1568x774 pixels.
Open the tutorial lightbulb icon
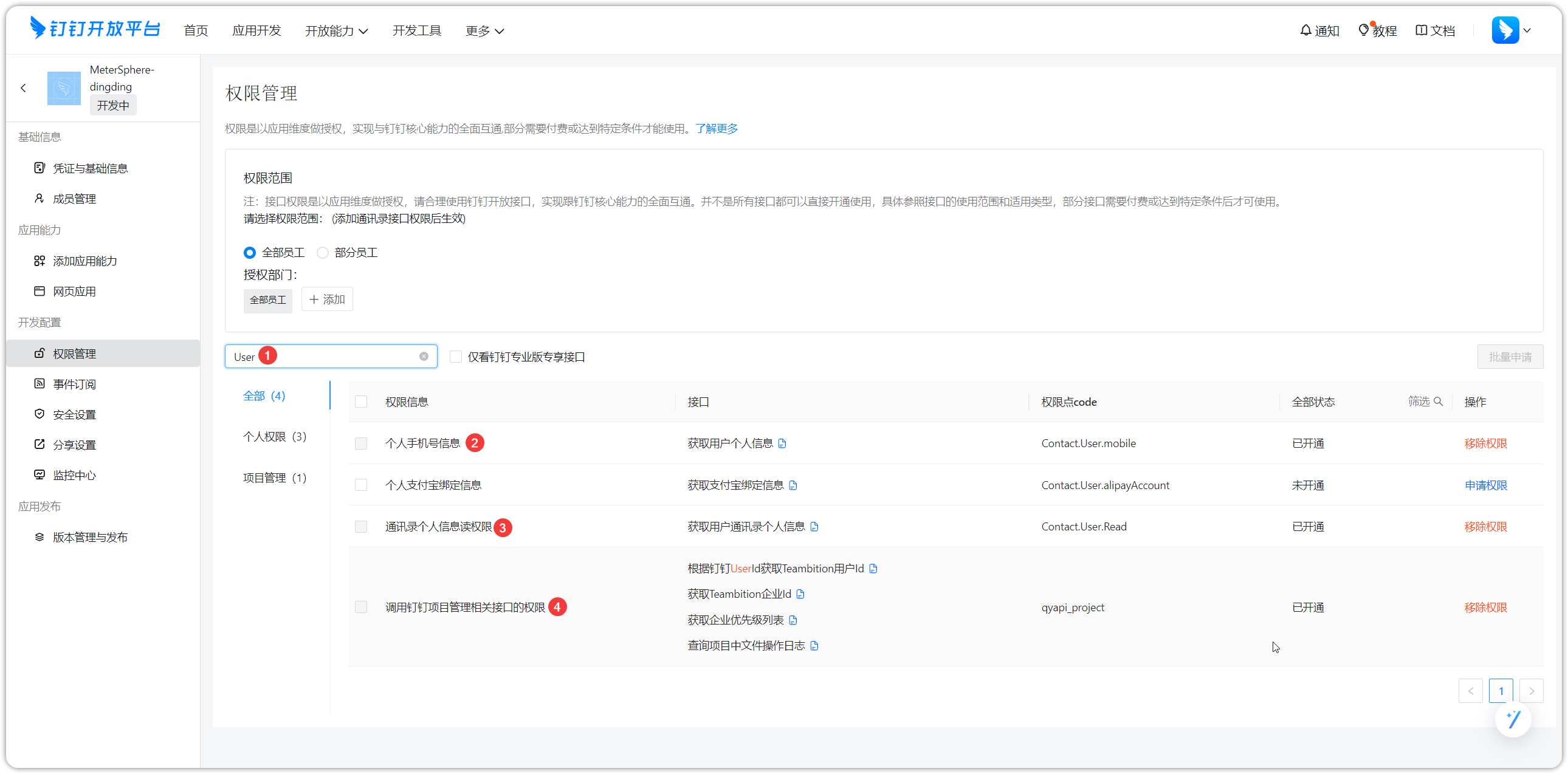(1363, 30)
